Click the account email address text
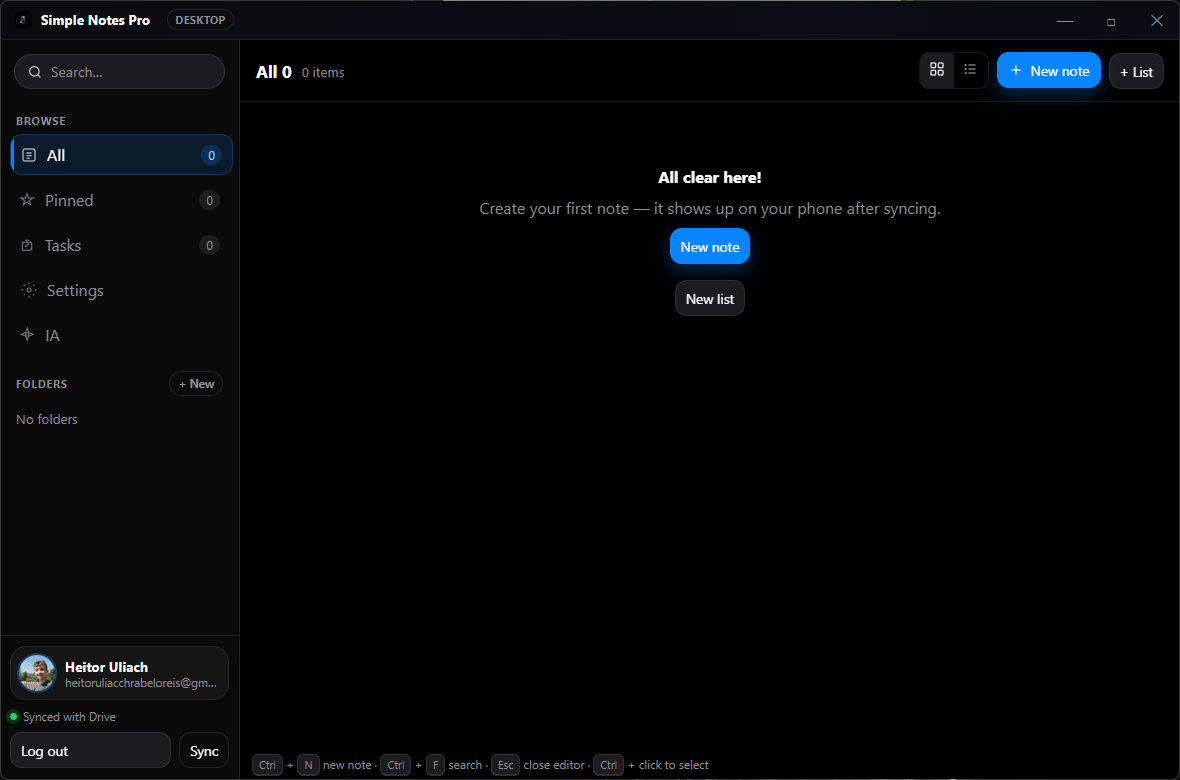The width and height of the screenshot is (1180, 780). 141,683
